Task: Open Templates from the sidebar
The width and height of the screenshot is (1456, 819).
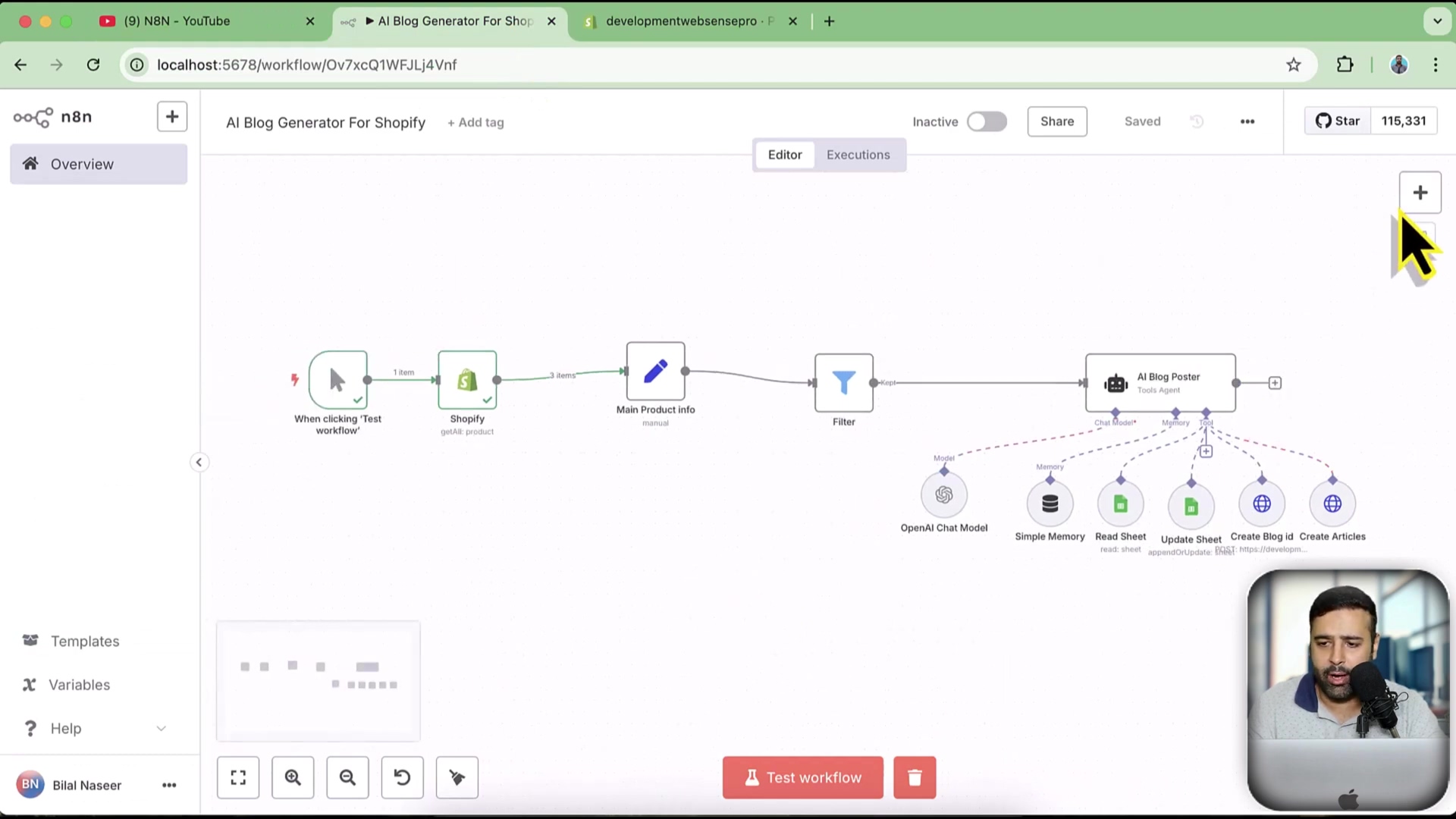Action: pyautogui.click(x=85, y=641)
